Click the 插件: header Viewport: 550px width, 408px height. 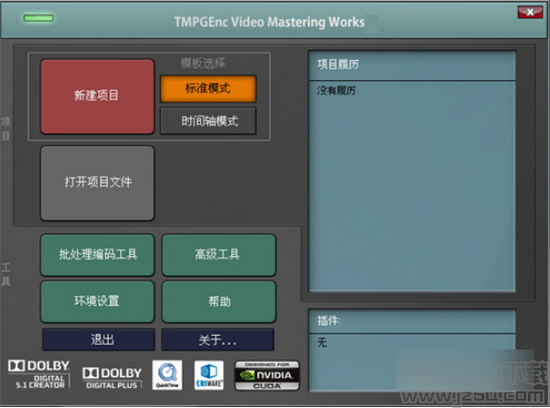click(x=412, y=321)
